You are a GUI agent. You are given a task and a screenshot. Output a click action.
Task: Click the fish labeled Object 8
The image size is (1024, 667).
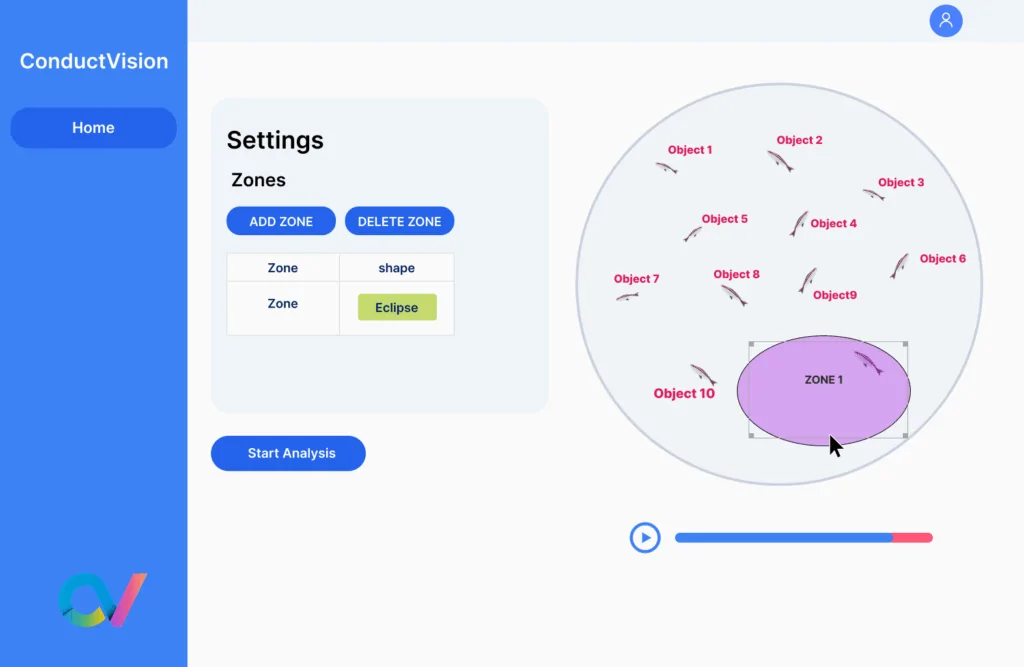[x=734, y=294]
